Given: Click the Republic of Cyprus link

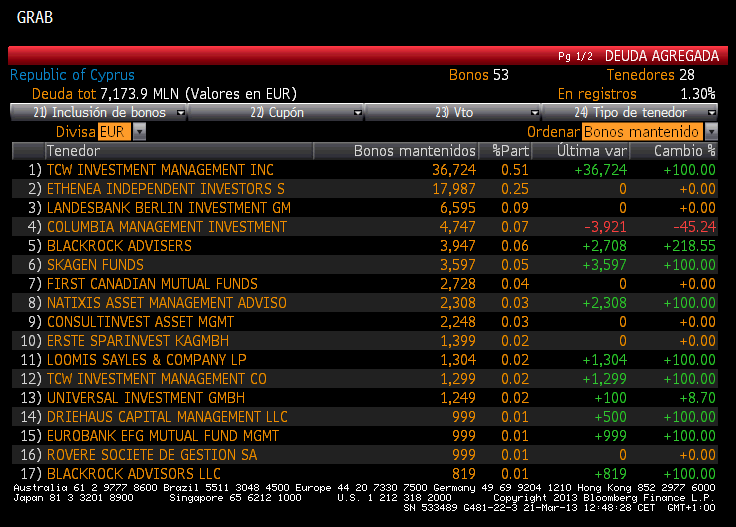Looking at the screenshot, I should (x=72, y=75).
